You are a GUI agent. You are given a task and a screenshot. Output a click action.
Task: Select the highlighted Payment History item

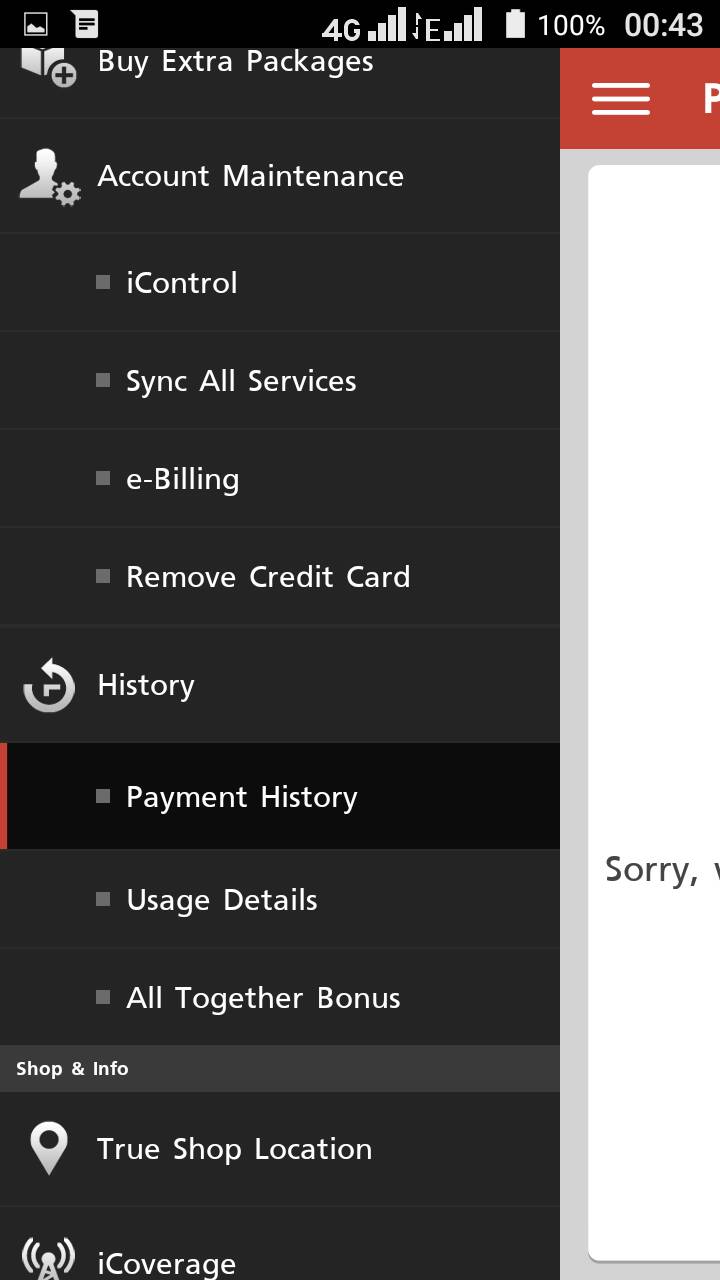coord(280,797)
